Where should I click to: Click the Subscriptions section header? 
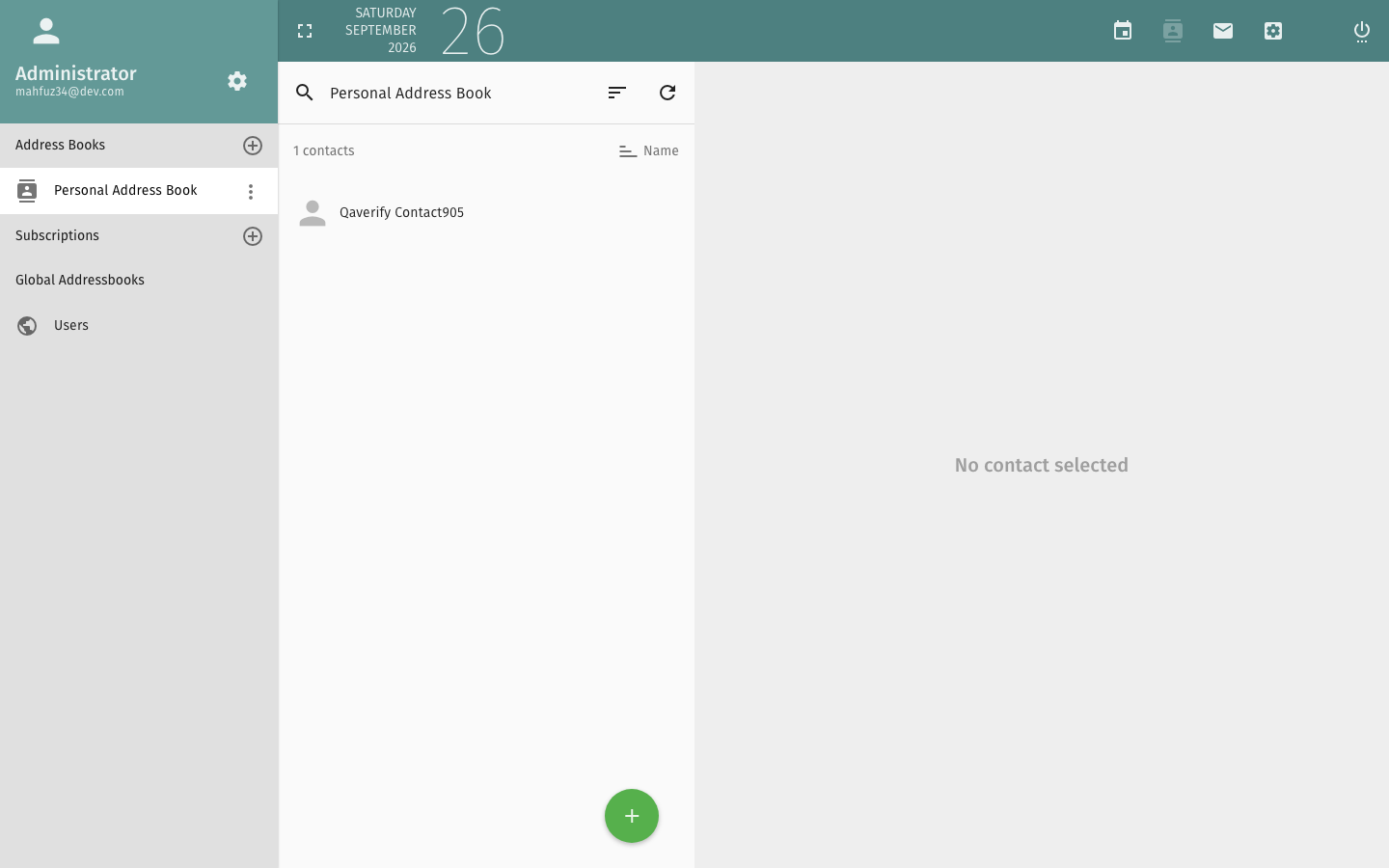pyautogui.click(x=57, y=236)
